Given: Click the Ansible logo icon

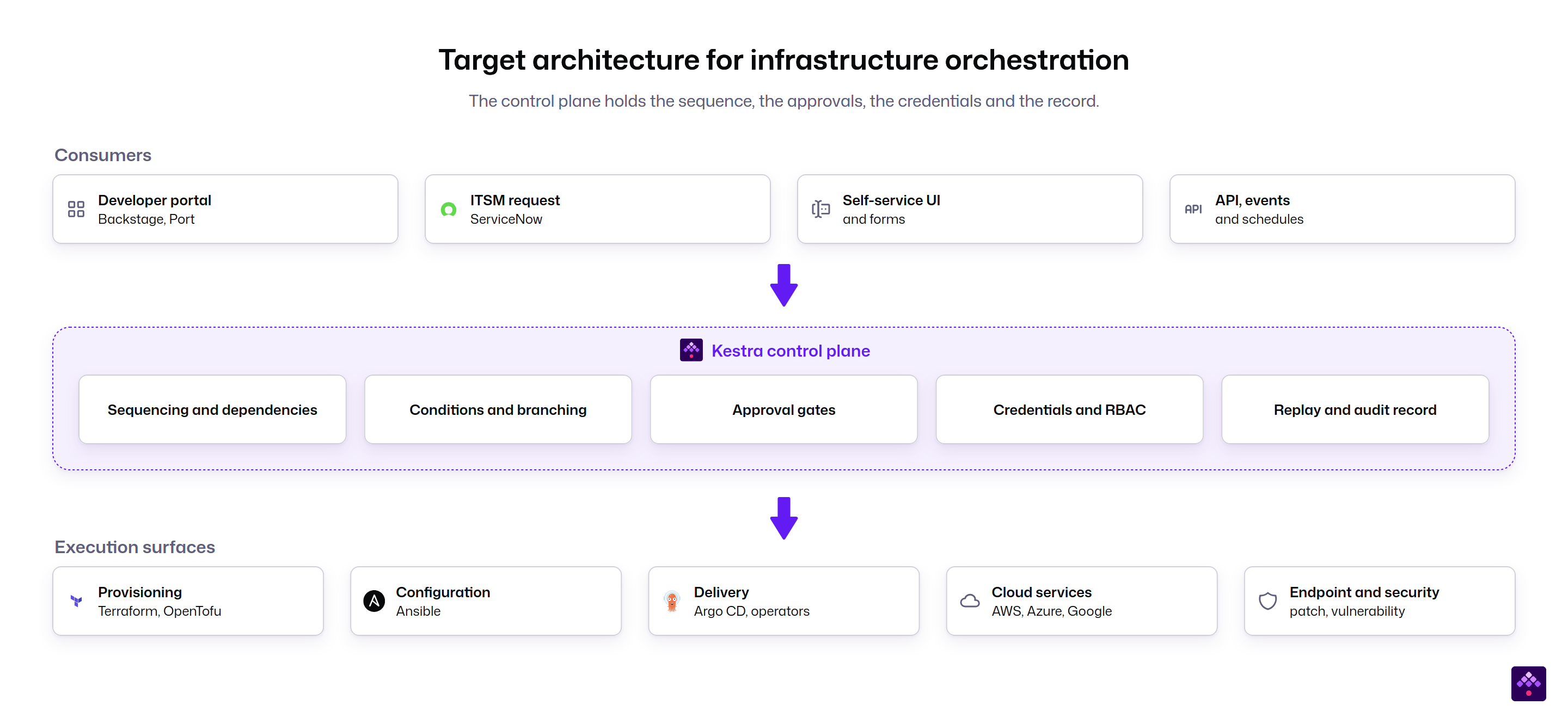Looking at the screenshot, I should click(x=373, y=601).
